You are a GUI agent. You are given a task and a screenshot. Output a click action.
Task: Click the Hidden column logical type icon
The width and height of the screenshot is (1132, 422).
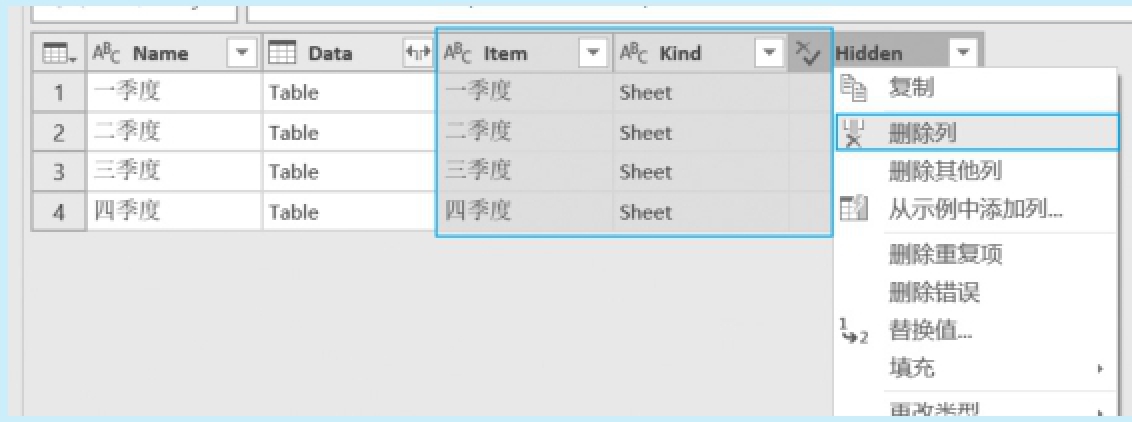(807, 54)
